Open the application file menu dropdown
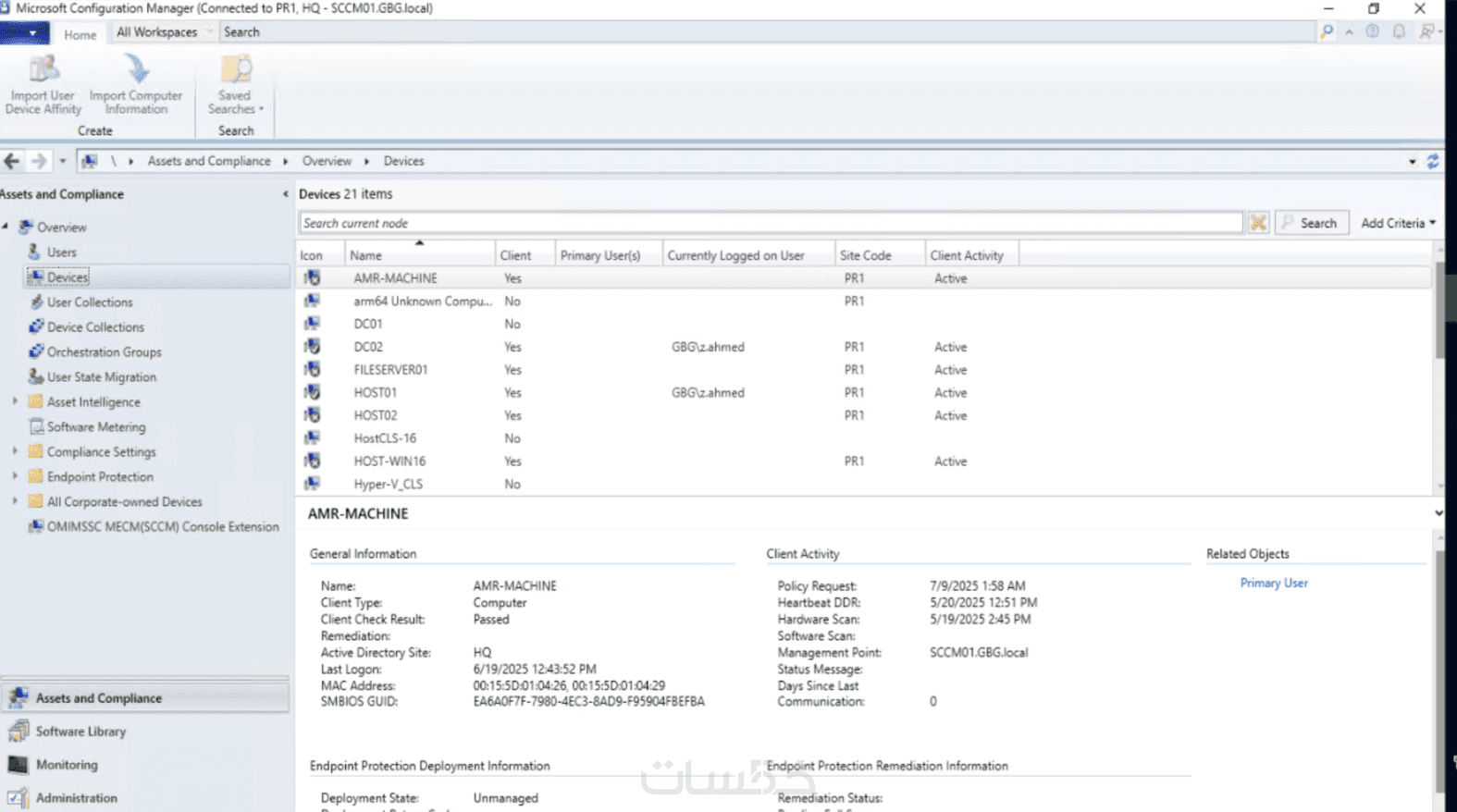This screenshot has width=1457, height=812. pyautogui.click(x=25, y=33)
